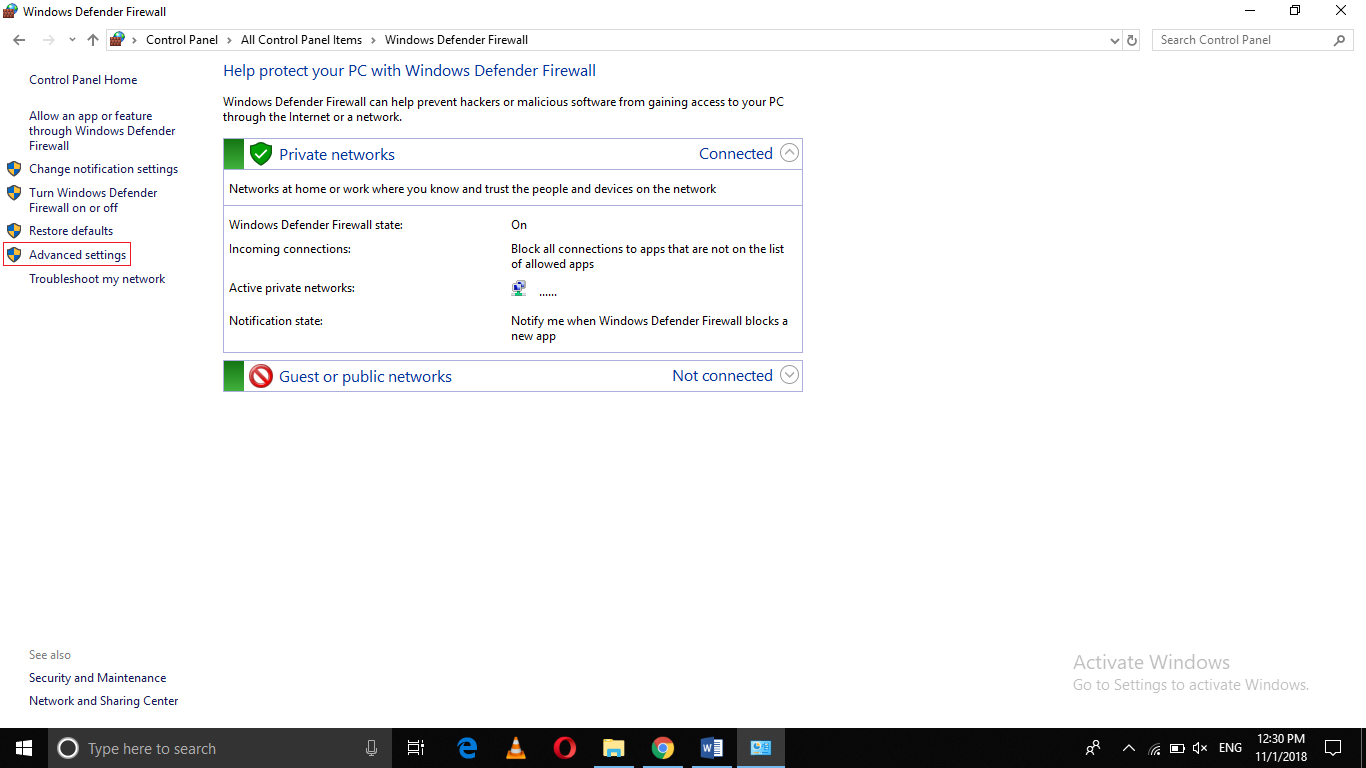Click the active private networks computer icon
The image size is (1366, 768).
point(518,287)
